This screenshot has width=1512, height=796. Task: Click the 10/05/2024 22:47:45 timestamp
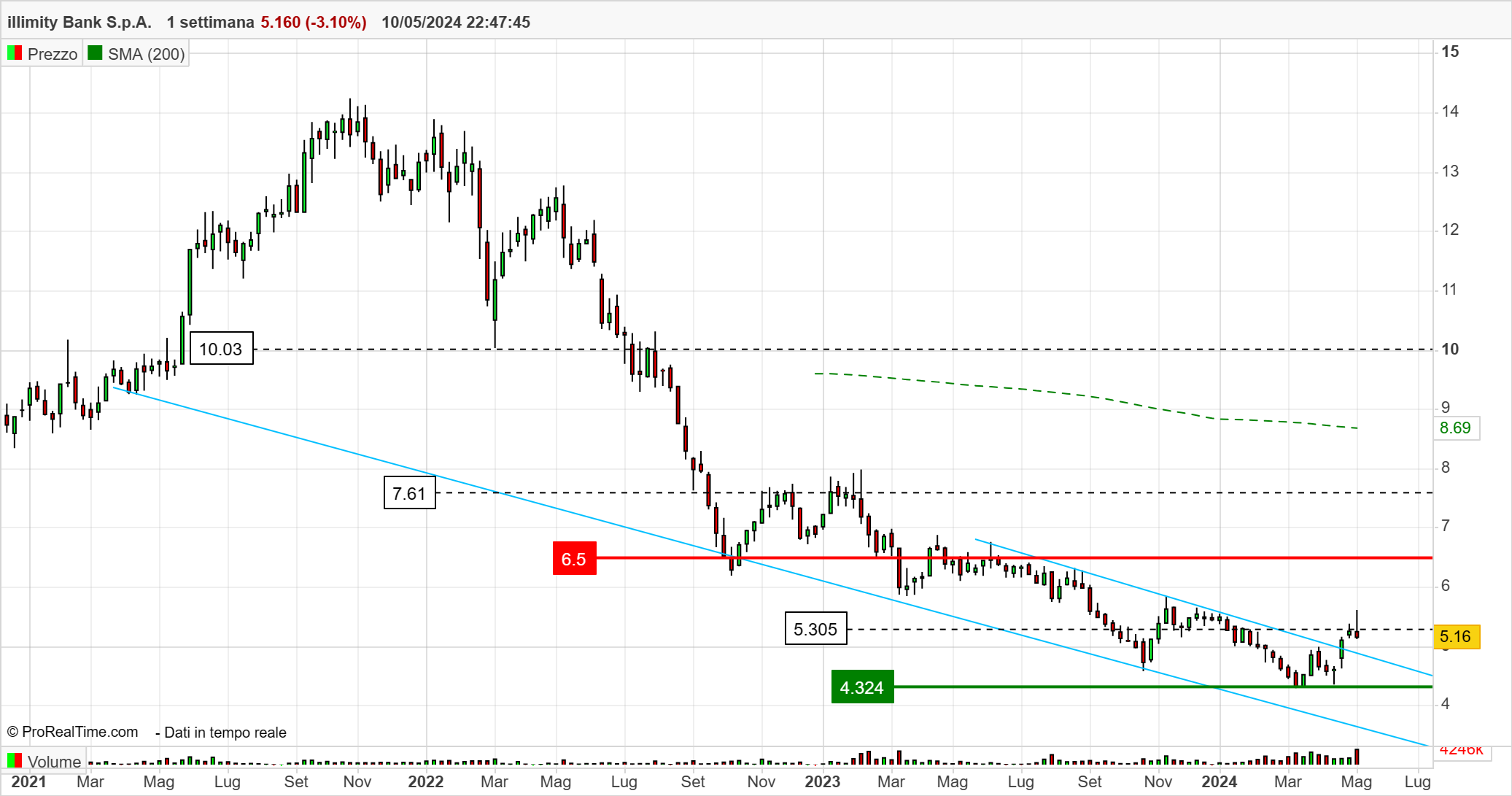pos(456,22)
